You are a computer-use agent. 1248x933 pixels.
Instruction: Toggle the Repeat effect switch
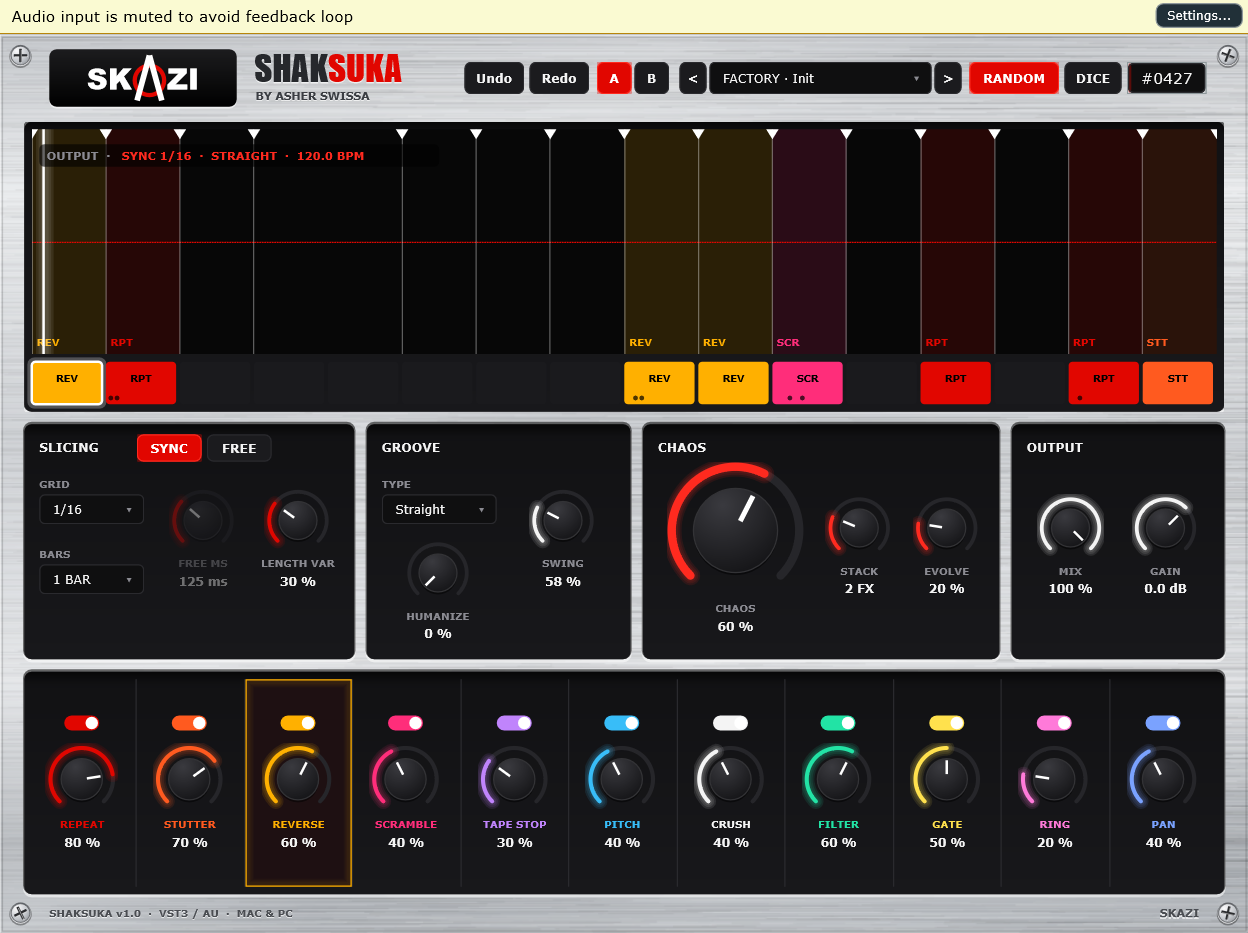[82, 723]
